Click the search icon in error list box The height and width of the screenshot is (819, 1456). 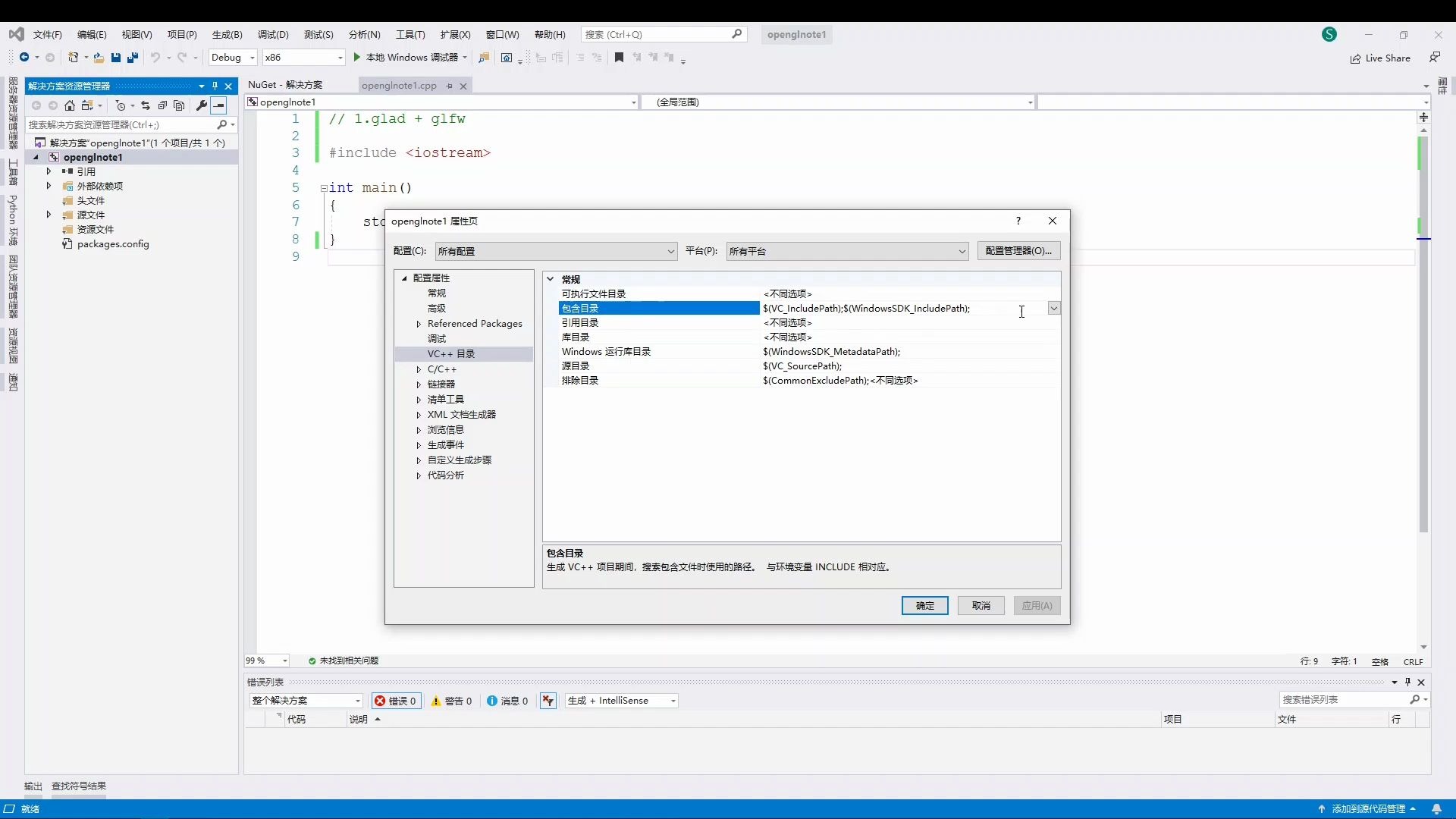click(x=1414, y=700)
